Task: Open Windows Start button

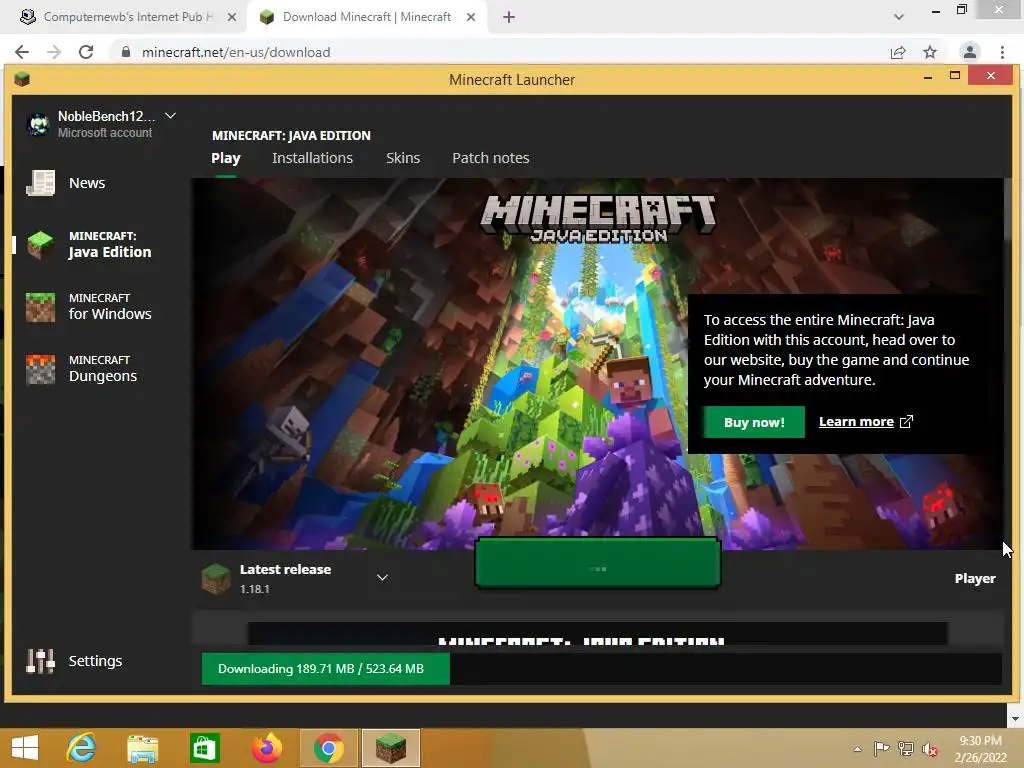Action: [25, 748]
